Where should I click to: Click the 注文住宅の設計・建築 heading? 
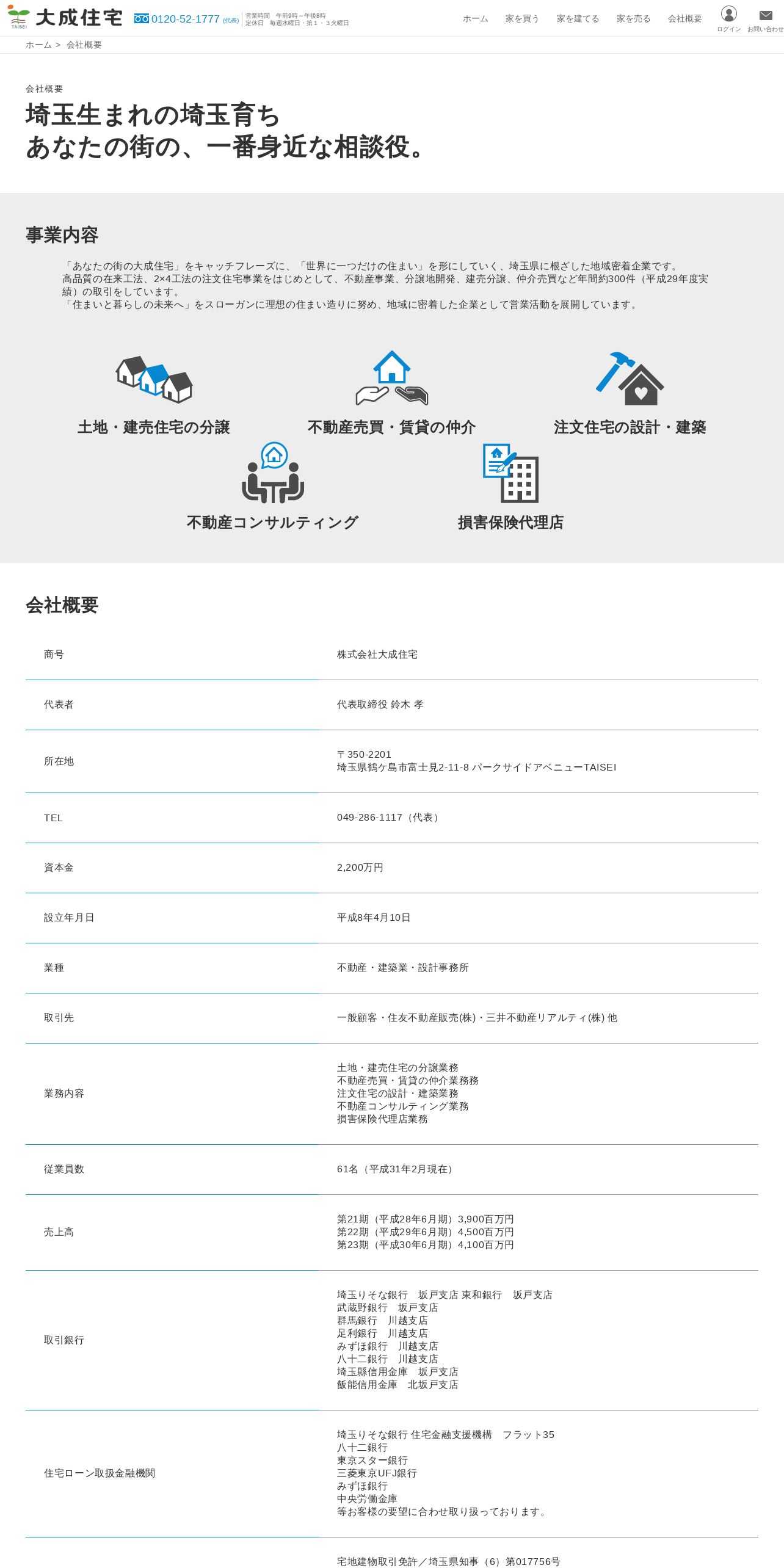[630, 427]
